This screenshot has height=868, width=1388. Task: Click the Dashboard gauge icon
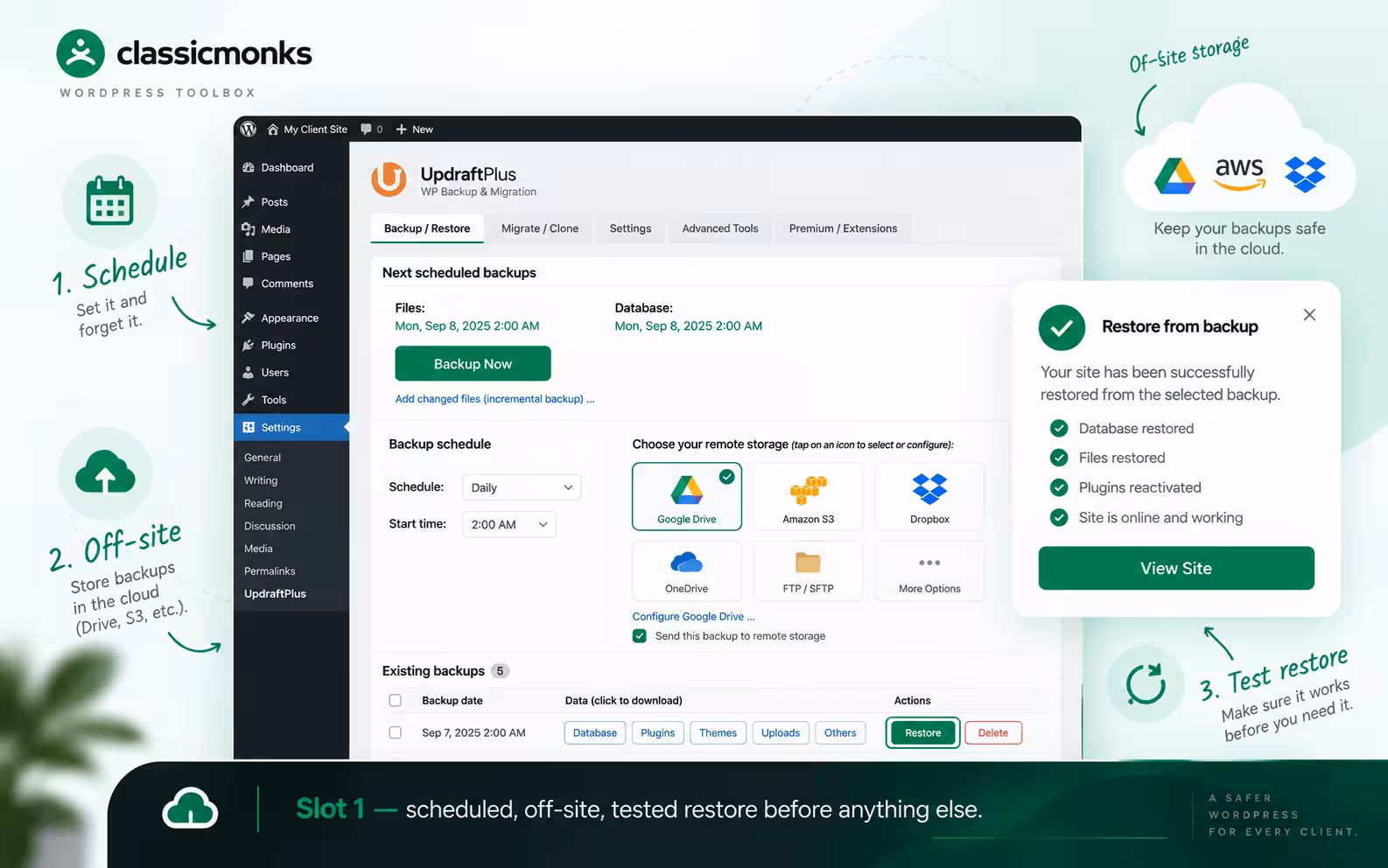(249, 167)
